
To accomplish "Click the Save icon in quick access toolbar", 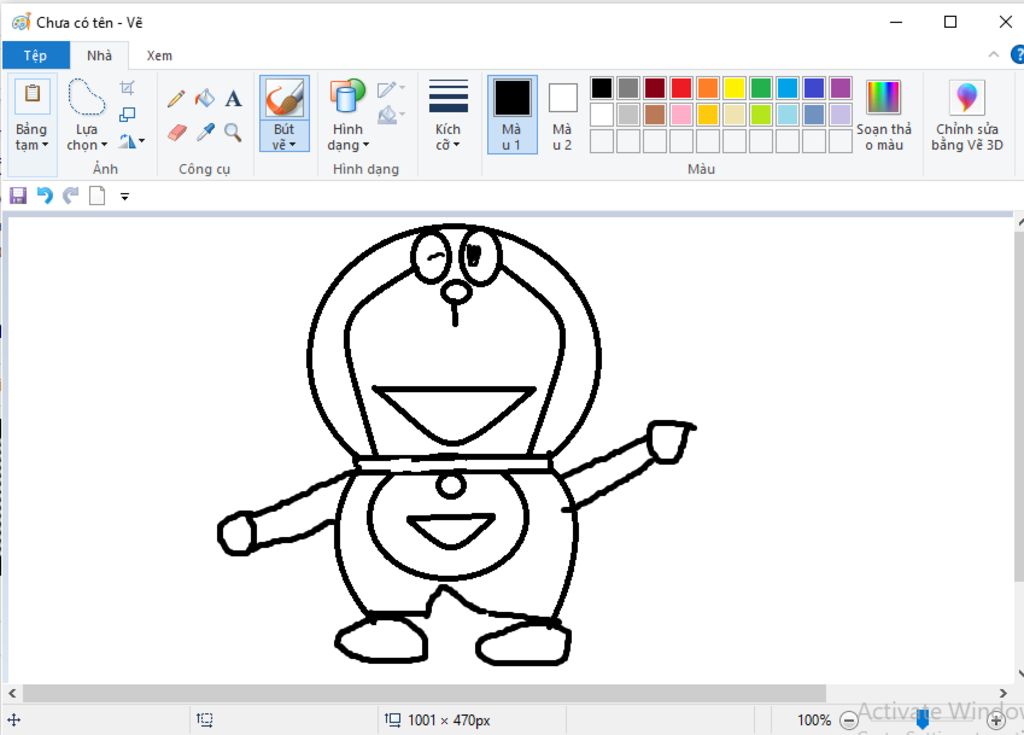I will coord(18,195).
